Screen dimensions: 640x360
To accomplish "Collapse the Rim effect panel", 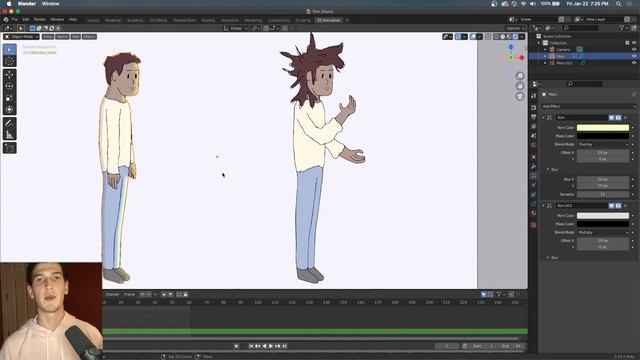I will coord(543,118).
